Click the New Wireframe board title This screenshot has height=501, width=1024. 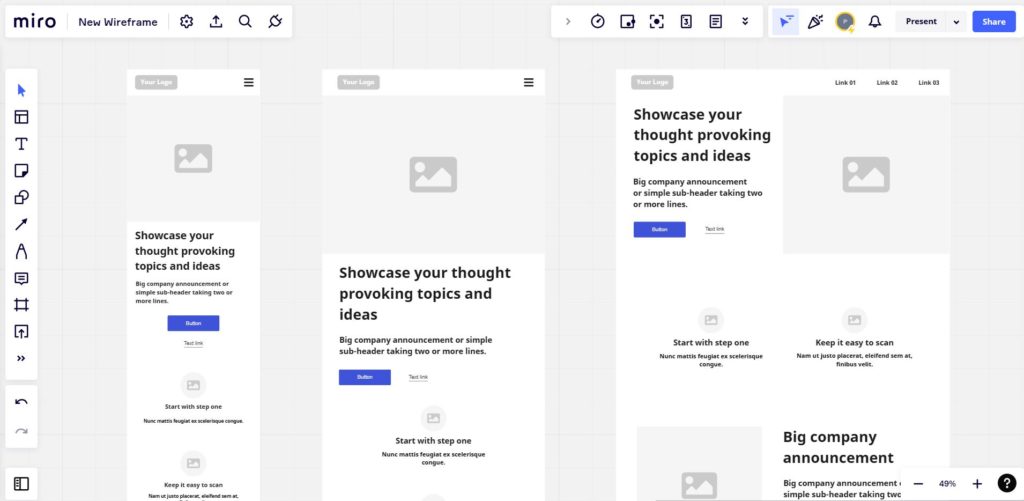tap(118, 22)
